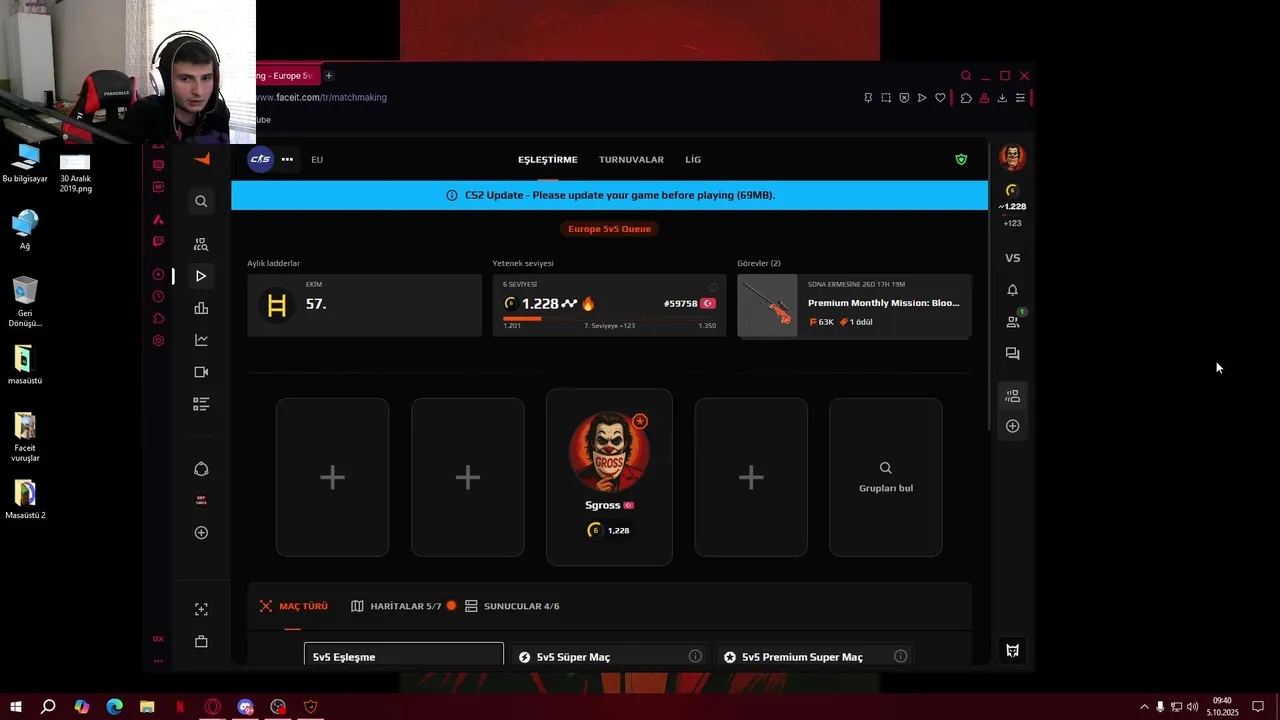Select the MAÇ TÜRÜ tab
Viewport: 1280px width, 720px height.
point(293,606)
